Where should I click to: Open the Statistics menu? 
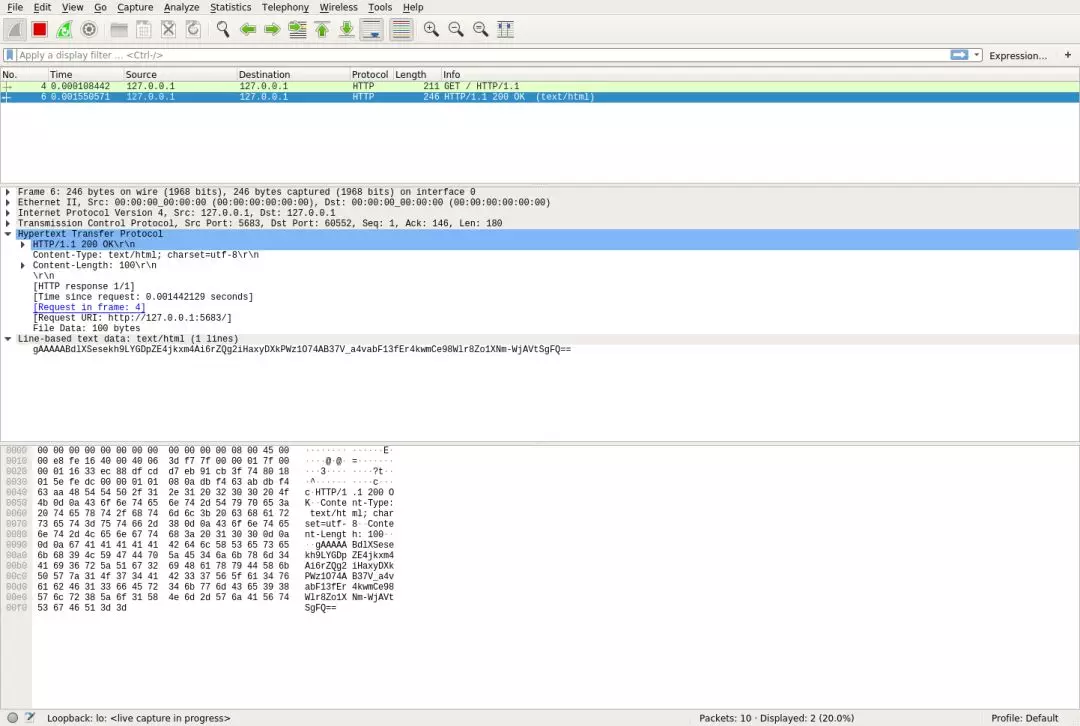click(x=230, y=7)
